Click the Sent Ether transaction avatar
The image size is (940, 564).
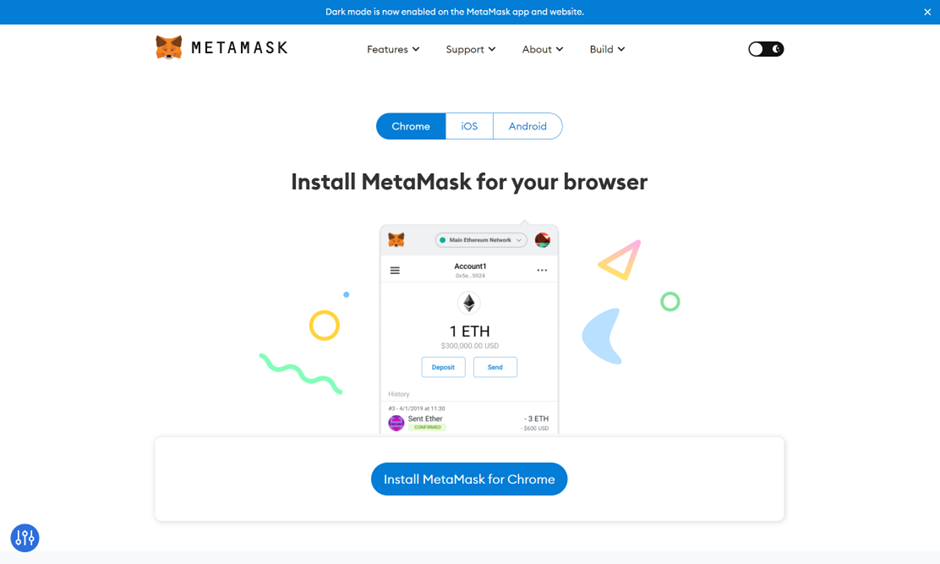(x=396, y=423)
